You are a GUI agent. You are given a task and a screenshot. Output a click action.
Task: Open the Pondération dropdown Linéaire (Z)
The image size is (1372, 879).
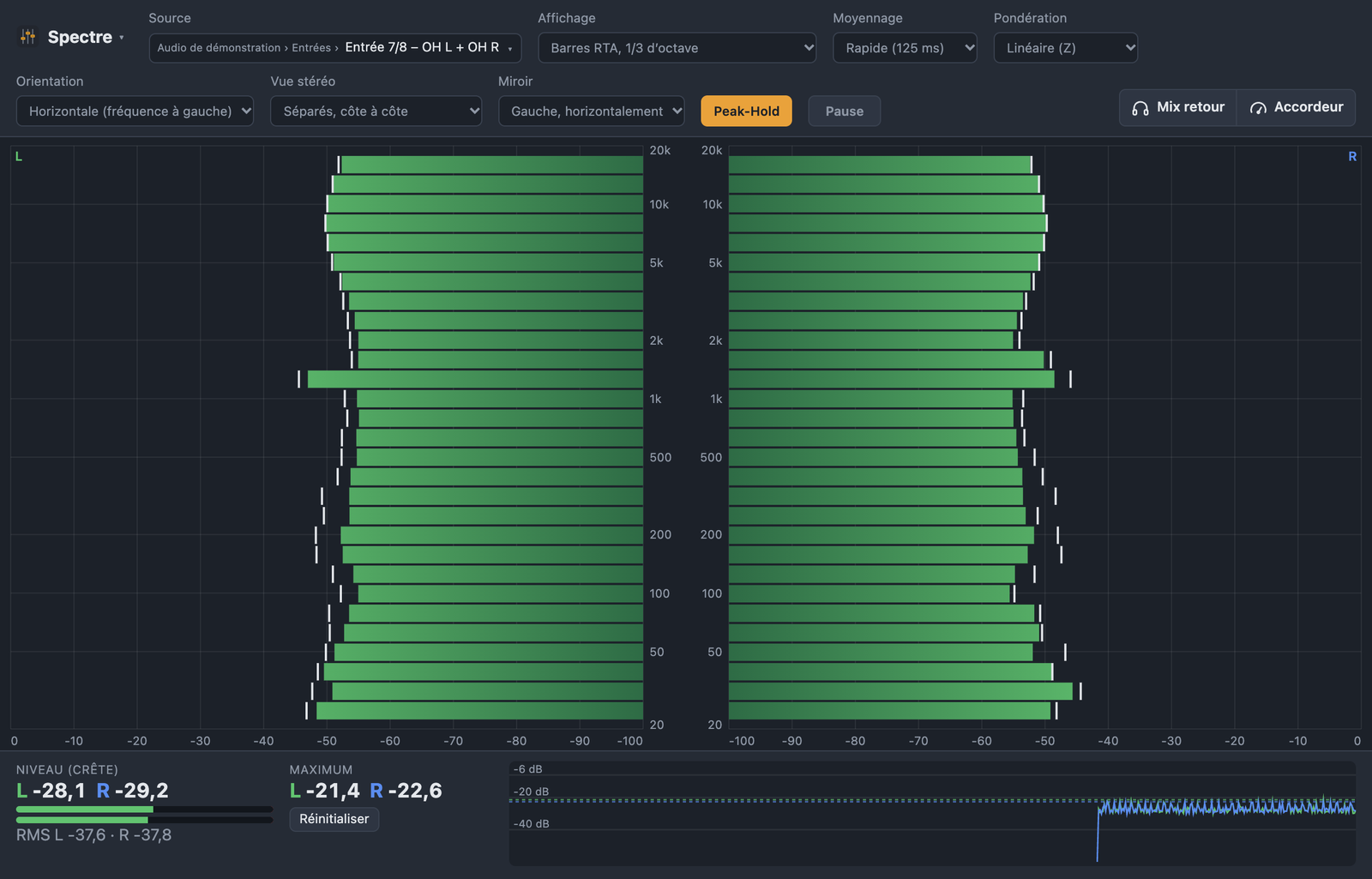pos(1066,48)
